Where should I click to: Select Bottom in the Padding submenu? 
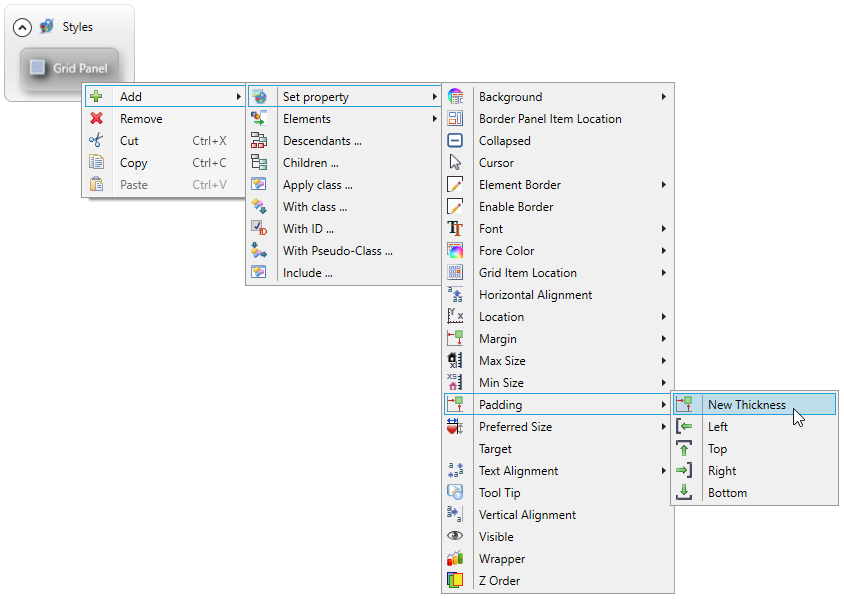(727, 493)
